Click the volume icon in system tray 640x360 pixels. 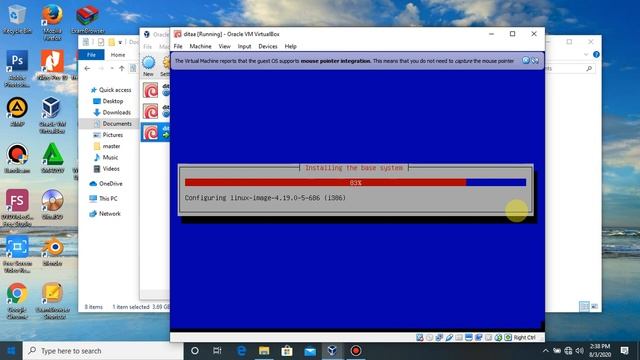pos(579,351)
